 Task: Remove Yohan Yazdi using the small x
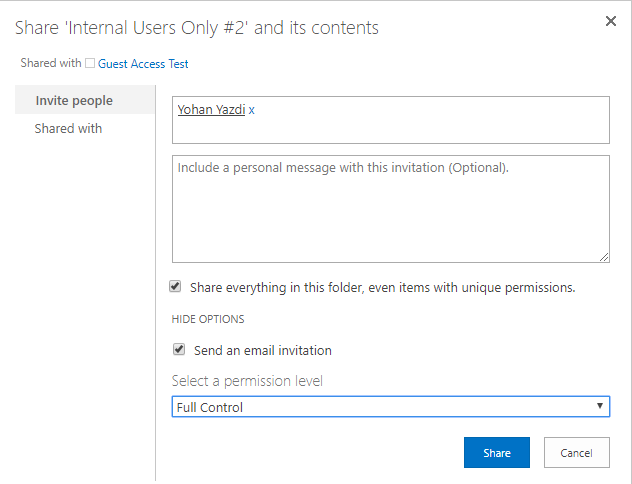pyautogui.click(x=251, y=110)
